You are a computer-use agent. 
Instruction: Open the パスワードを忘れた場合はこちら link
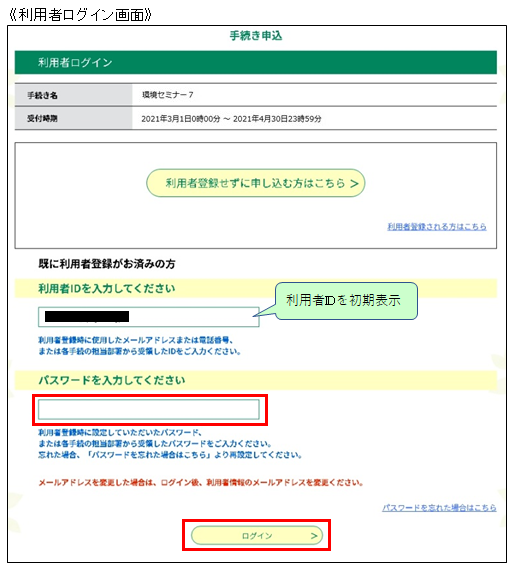(439, 507)
